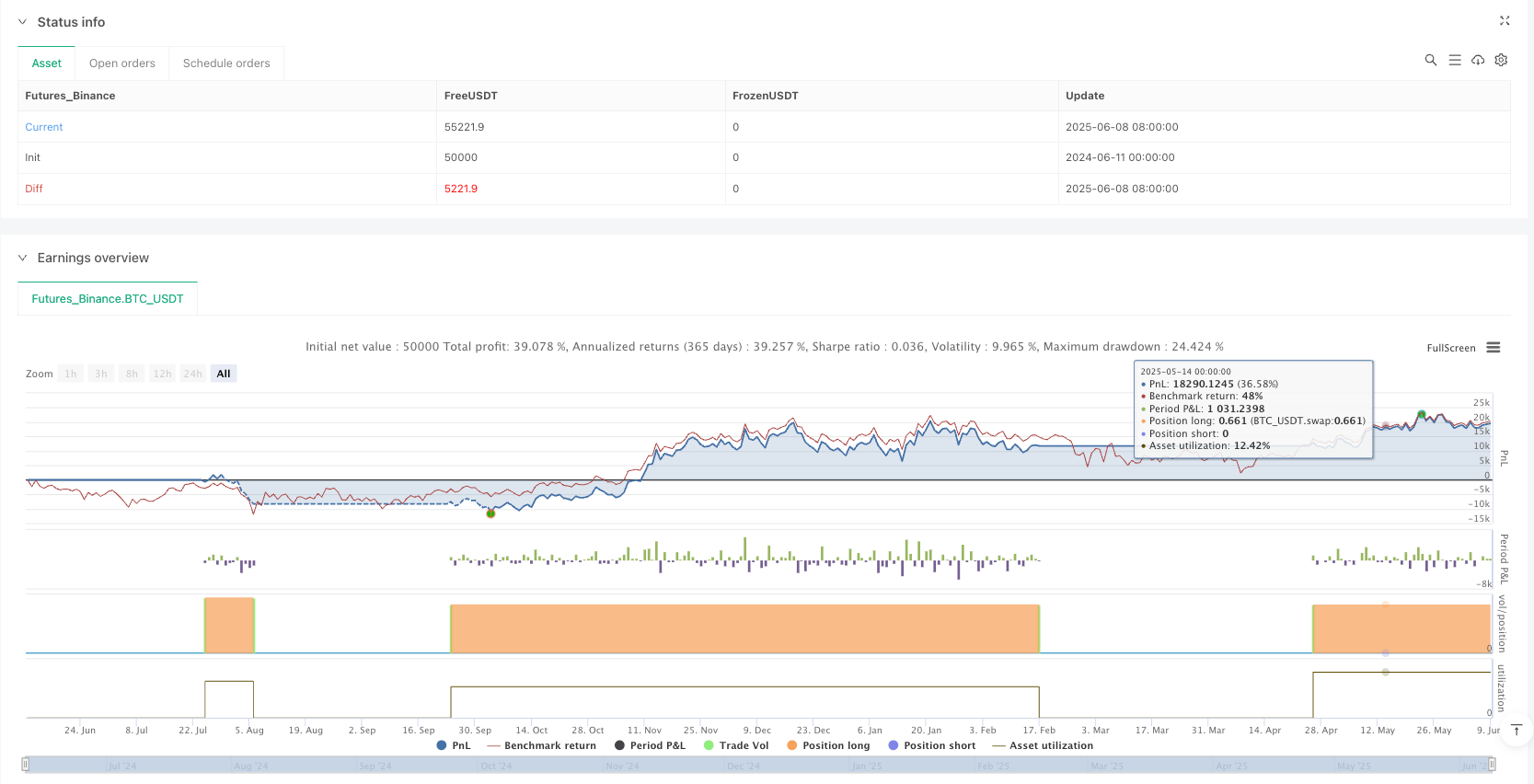The height and width of the screenshot is (784, 1534).
Task: Switch to the Open orders tab
Action: [122, 63]
